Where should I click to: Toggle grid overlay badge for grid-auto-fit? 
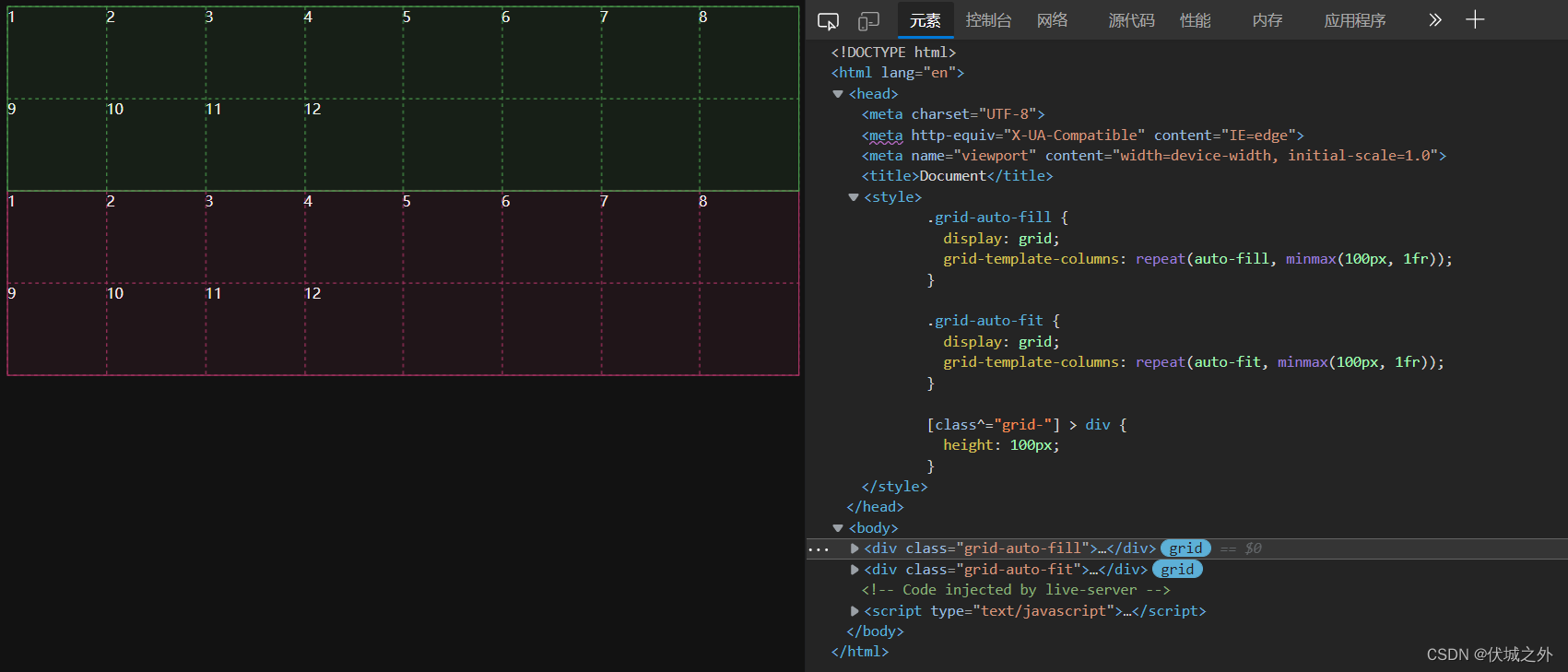coord(1177,570)
